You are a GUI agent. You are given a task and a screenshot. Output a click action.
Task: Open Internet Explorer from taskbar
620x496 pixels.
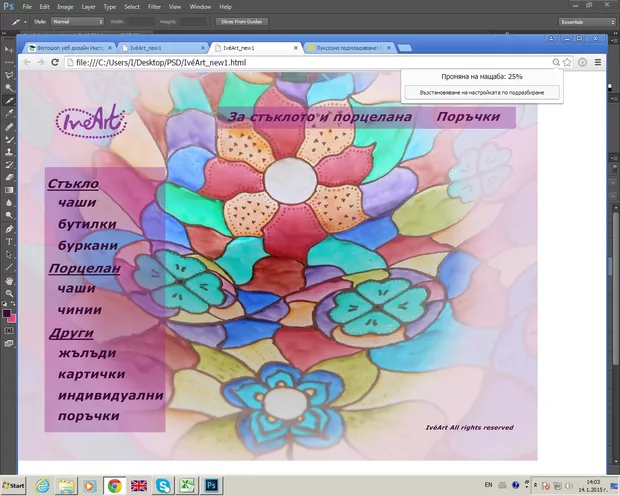coord(42,485)
